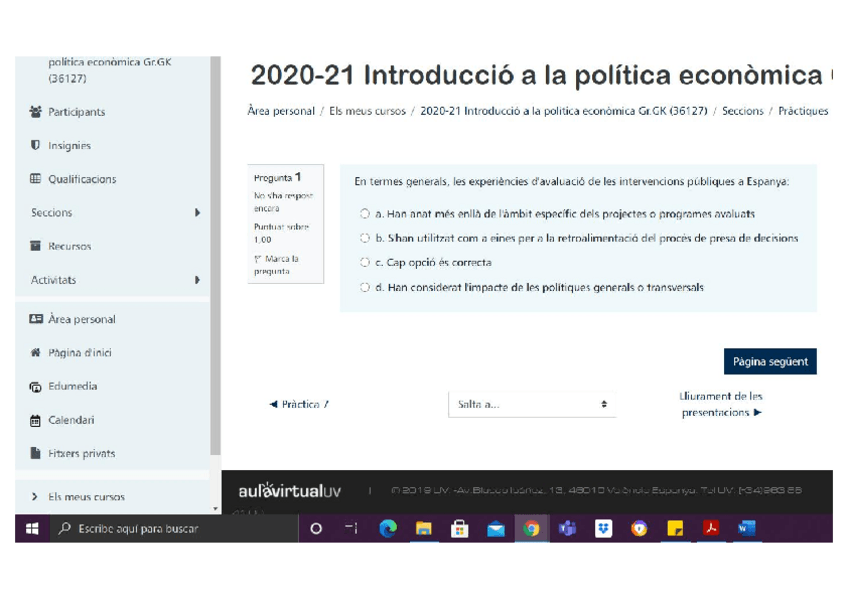Image resolution: width=848 pixels, height=599 pixels.
Task: Open Qualificacions from the sidebar
Action: (x=35, y=179)
